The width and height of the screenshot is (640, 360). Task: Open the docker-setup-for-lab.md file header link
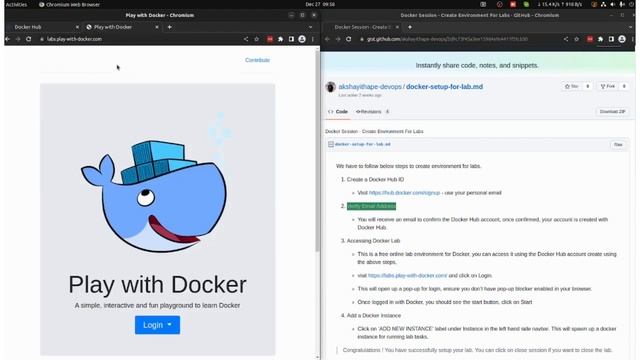pyautogui.click(x=362, y=144)
